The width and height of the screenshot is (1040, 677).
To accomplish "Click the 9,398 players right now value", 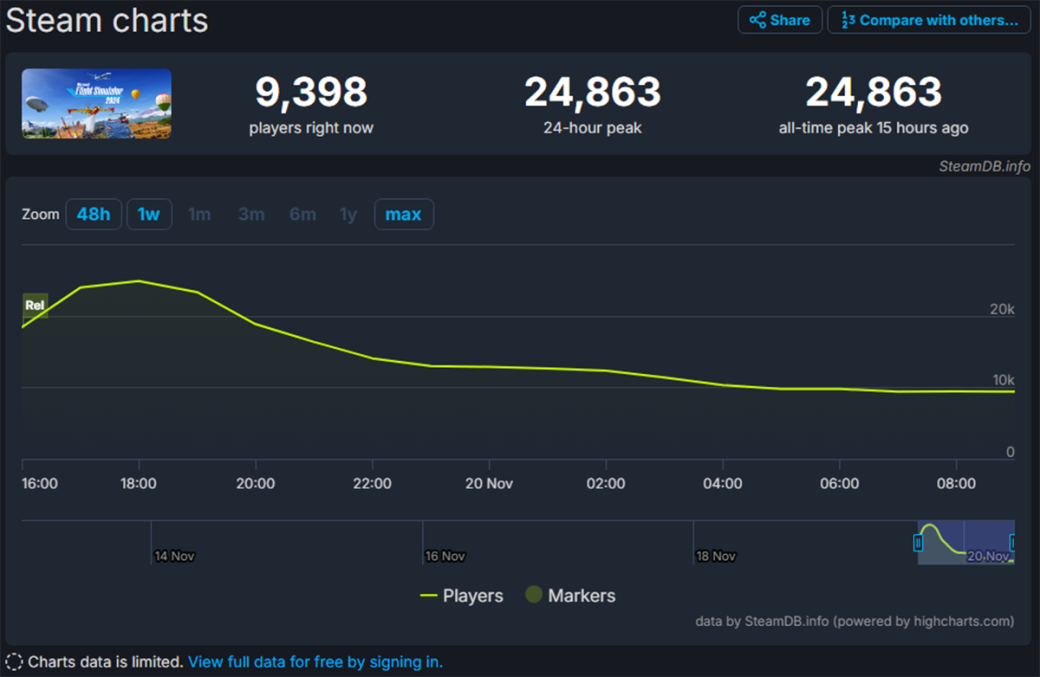I will click(311, 92).
